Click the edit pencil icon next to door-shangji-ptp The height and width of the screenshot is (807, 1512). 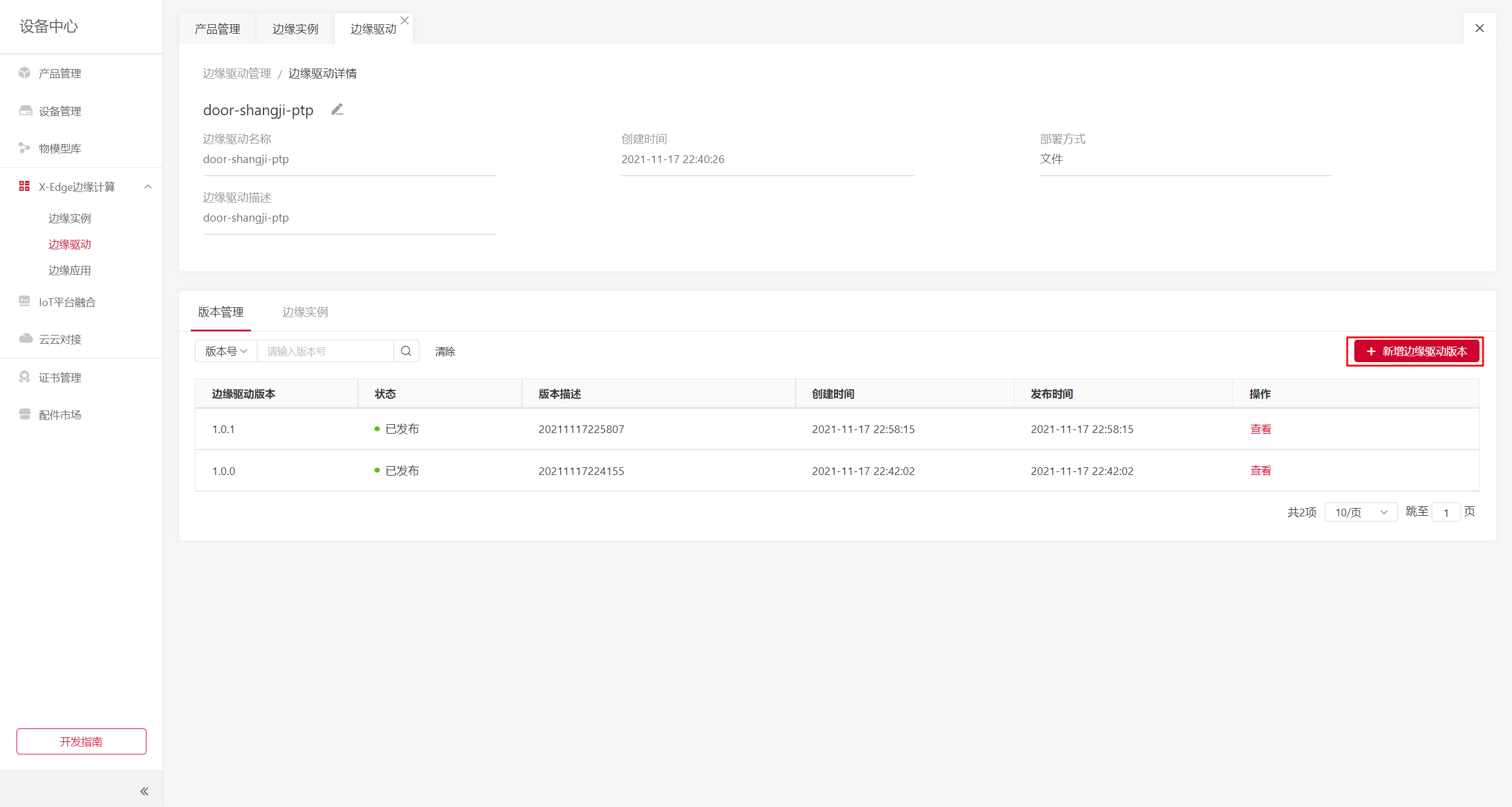click(337, 110)
